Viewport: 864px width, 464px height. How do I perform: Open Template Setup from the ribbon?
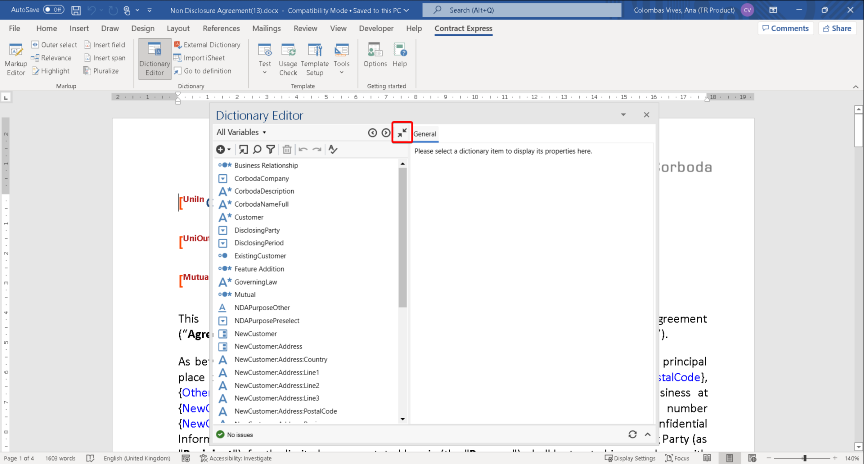pos(315,60)
